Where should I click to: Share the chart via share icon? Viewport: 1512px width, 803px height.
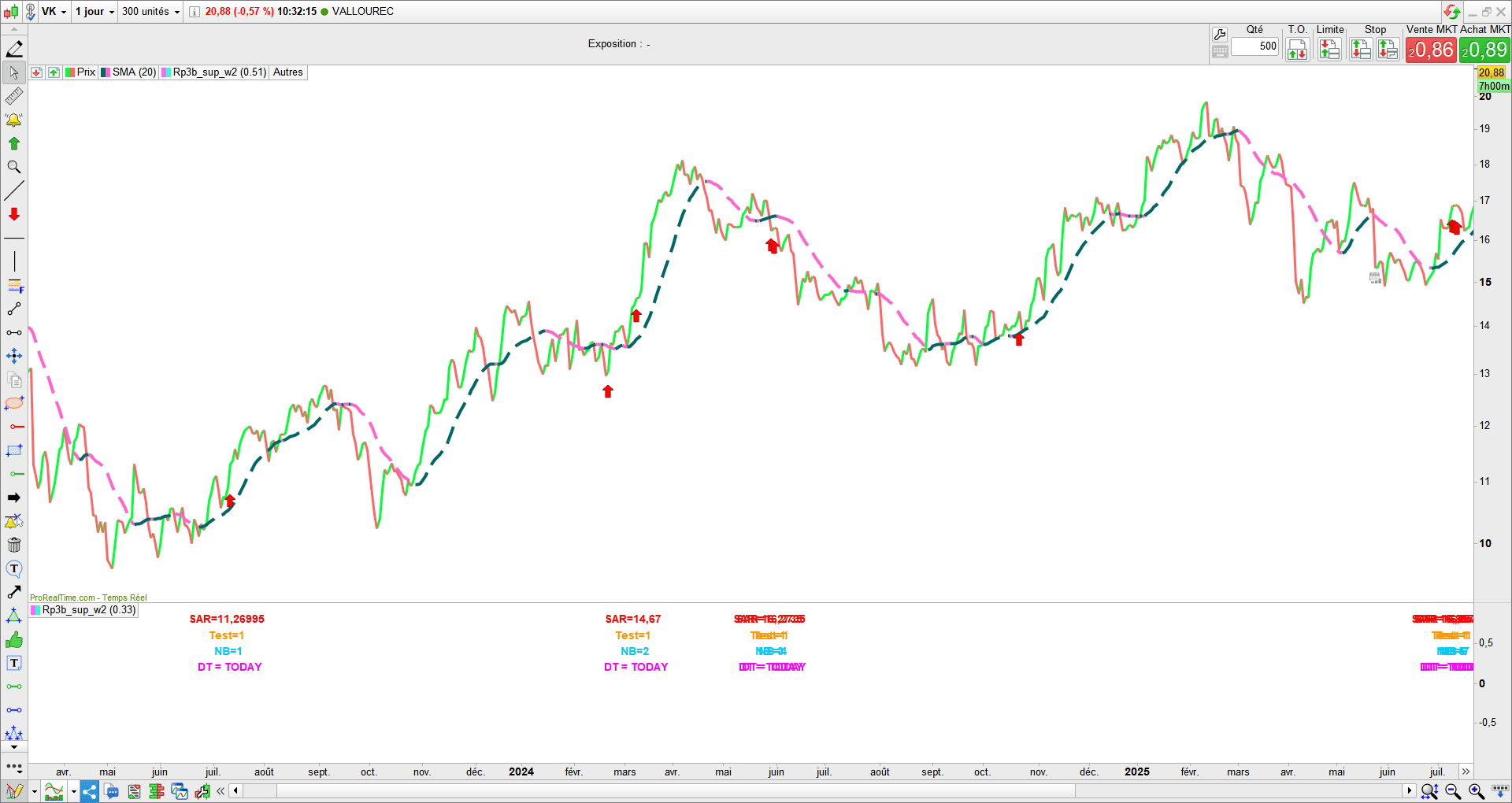coord(90,791)
